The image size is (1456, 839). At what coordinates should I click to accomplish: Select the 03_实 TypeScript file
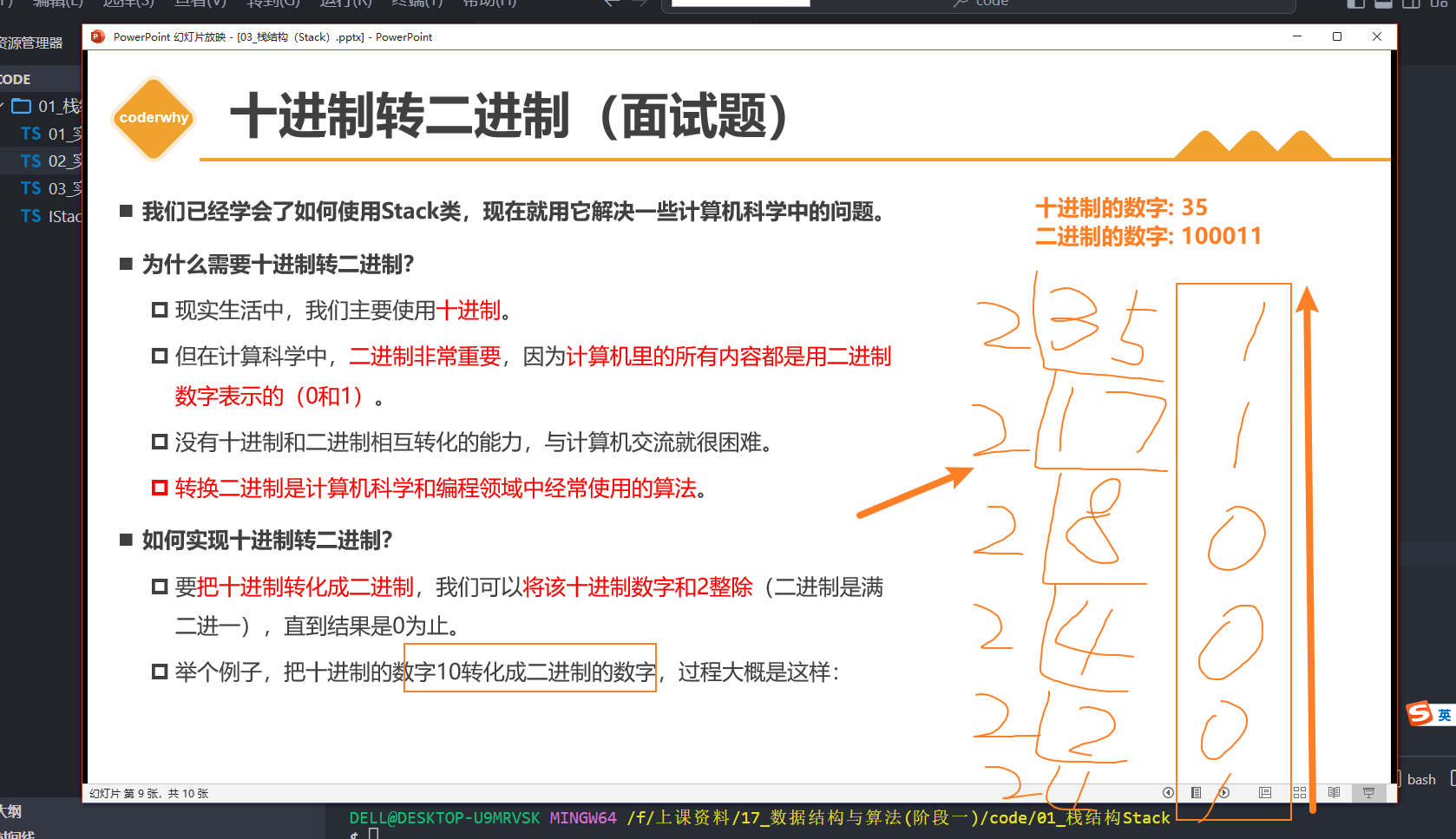[54, 187]
